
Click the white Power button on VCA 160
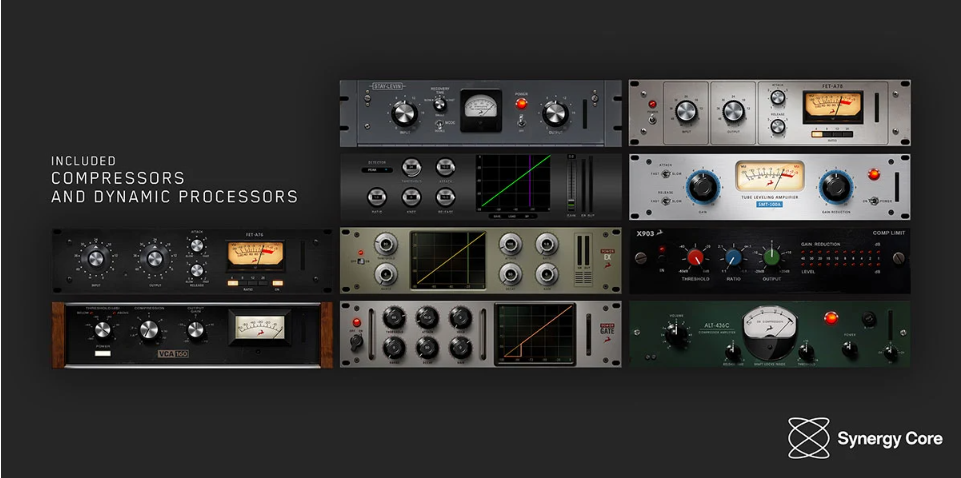(100, 353)
